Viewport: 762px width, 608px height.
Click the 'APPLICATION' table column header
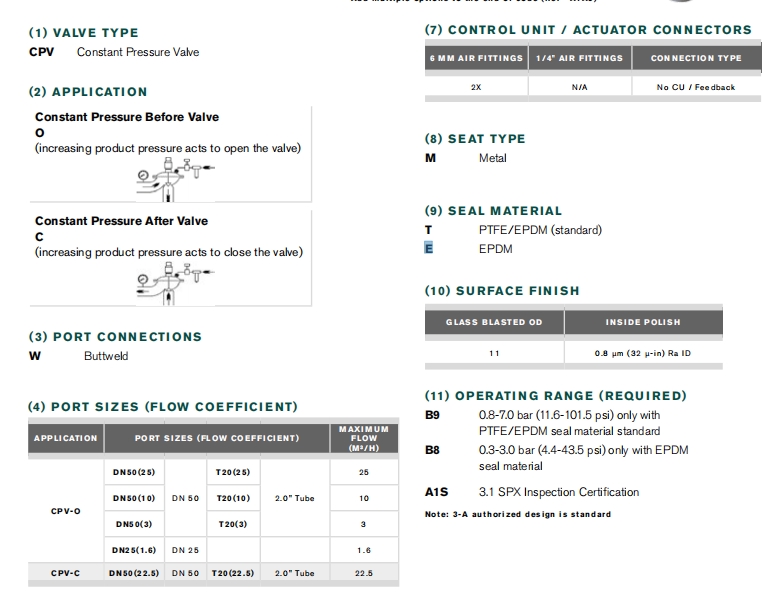tap(66, 438)
